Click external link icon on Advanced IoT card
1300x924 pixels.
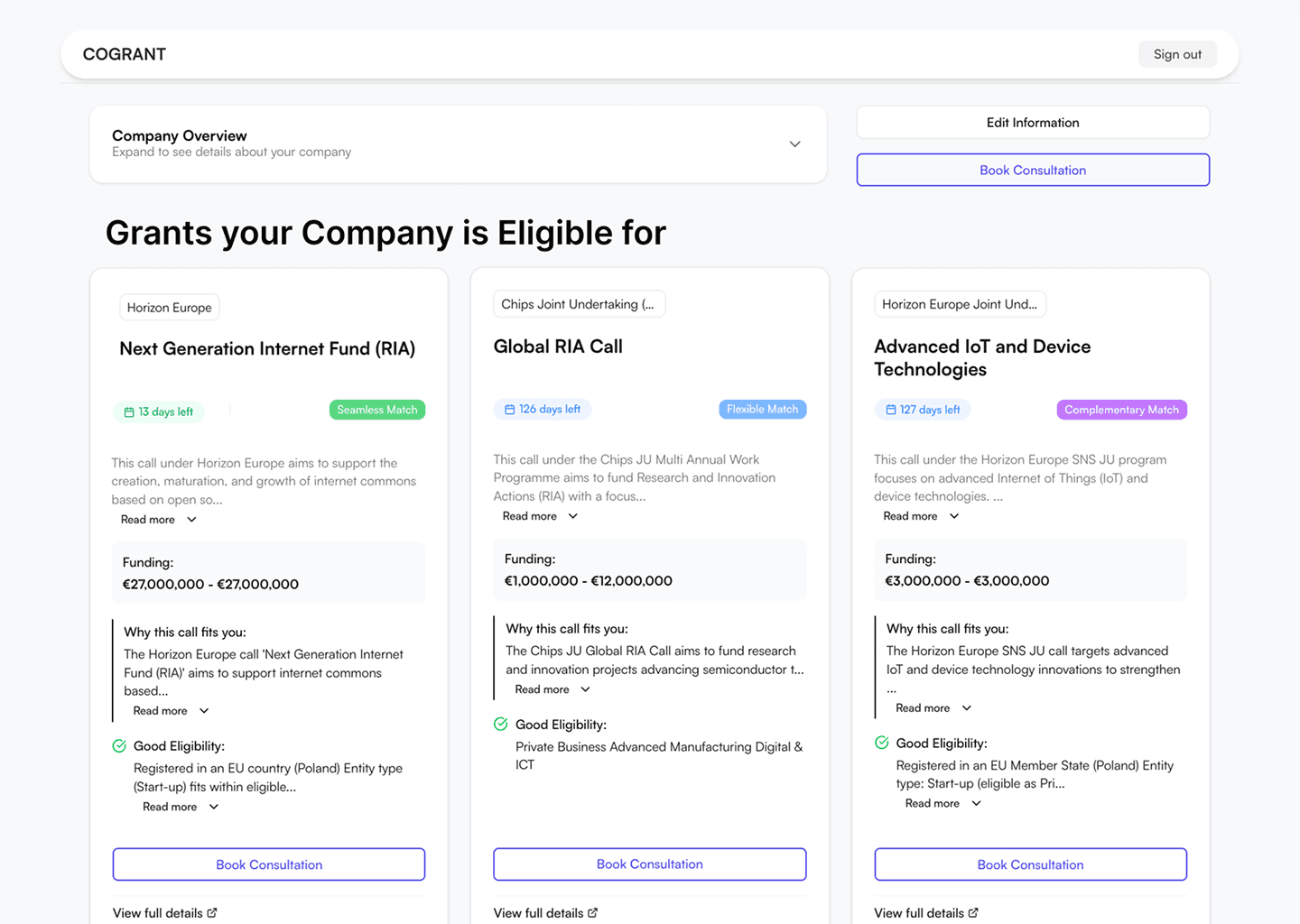pos(973,912)
